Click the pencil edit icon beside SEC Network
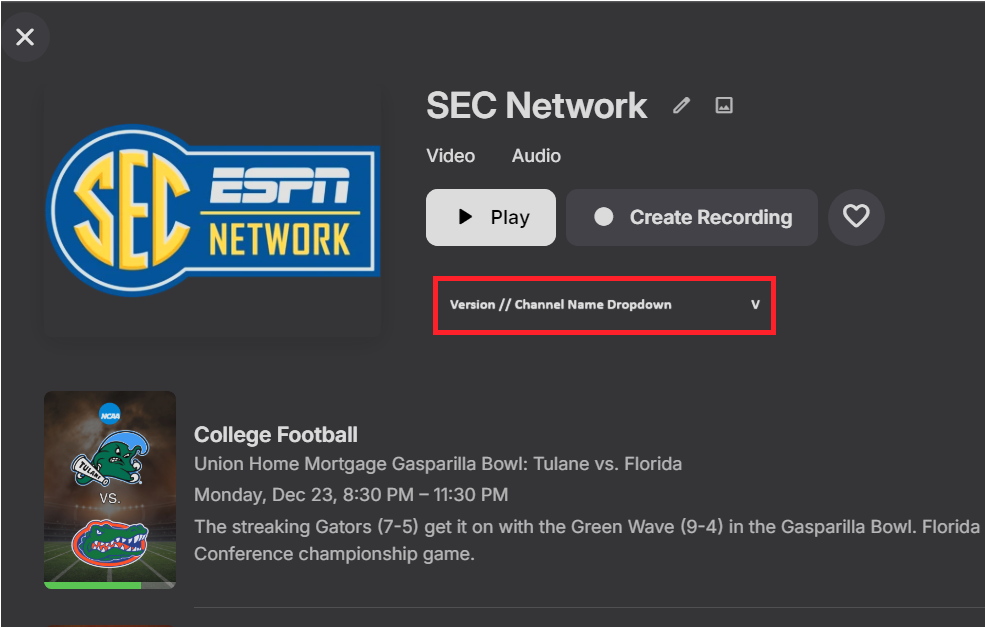 682,105
